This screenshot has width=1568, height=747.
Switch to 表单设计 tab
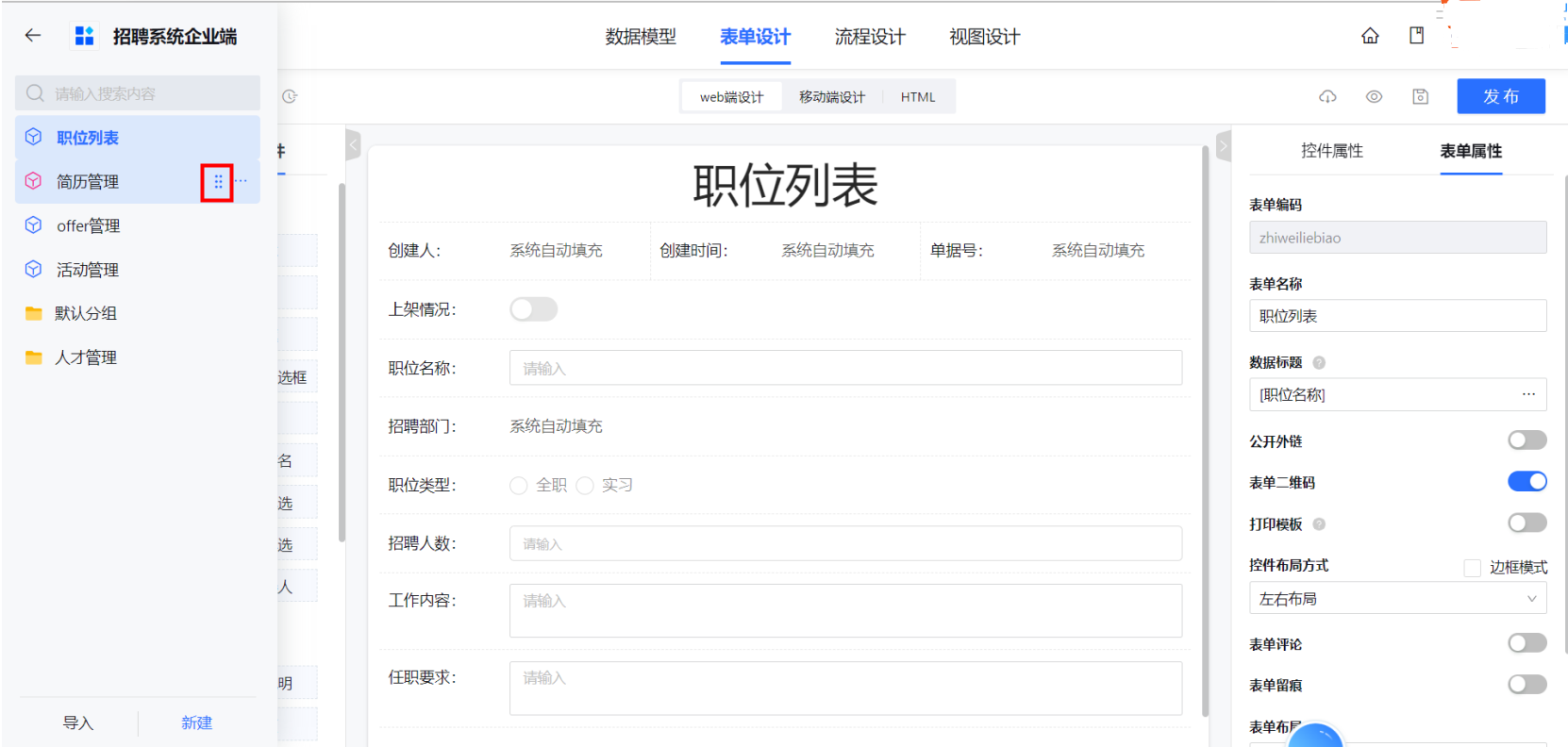pyautogui.click(x=756, y=37)
